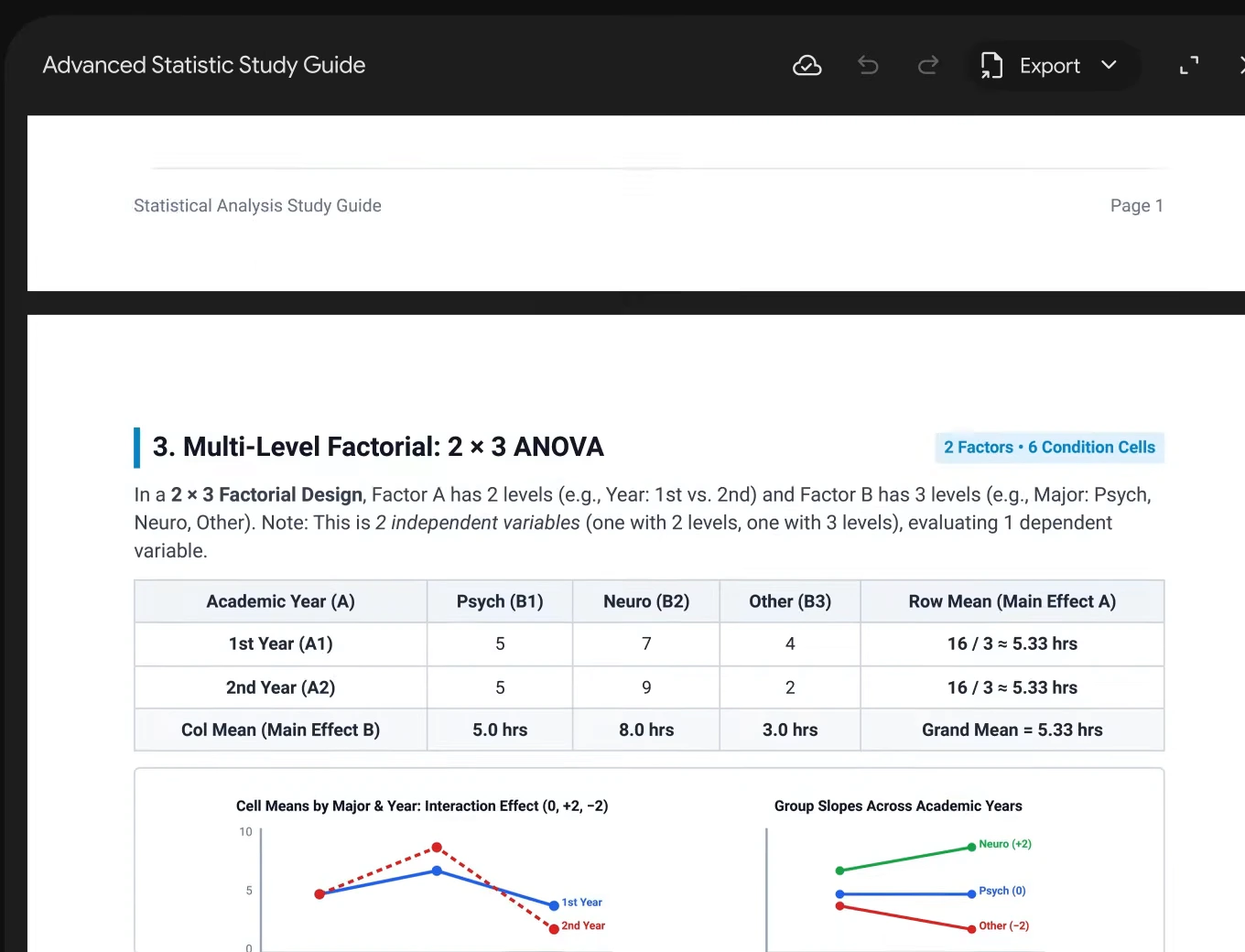Viewport: 1245px width, 952px height.
Task: Click the Neuro value 7 for 1st Year
Action: [x=646, y=644]
